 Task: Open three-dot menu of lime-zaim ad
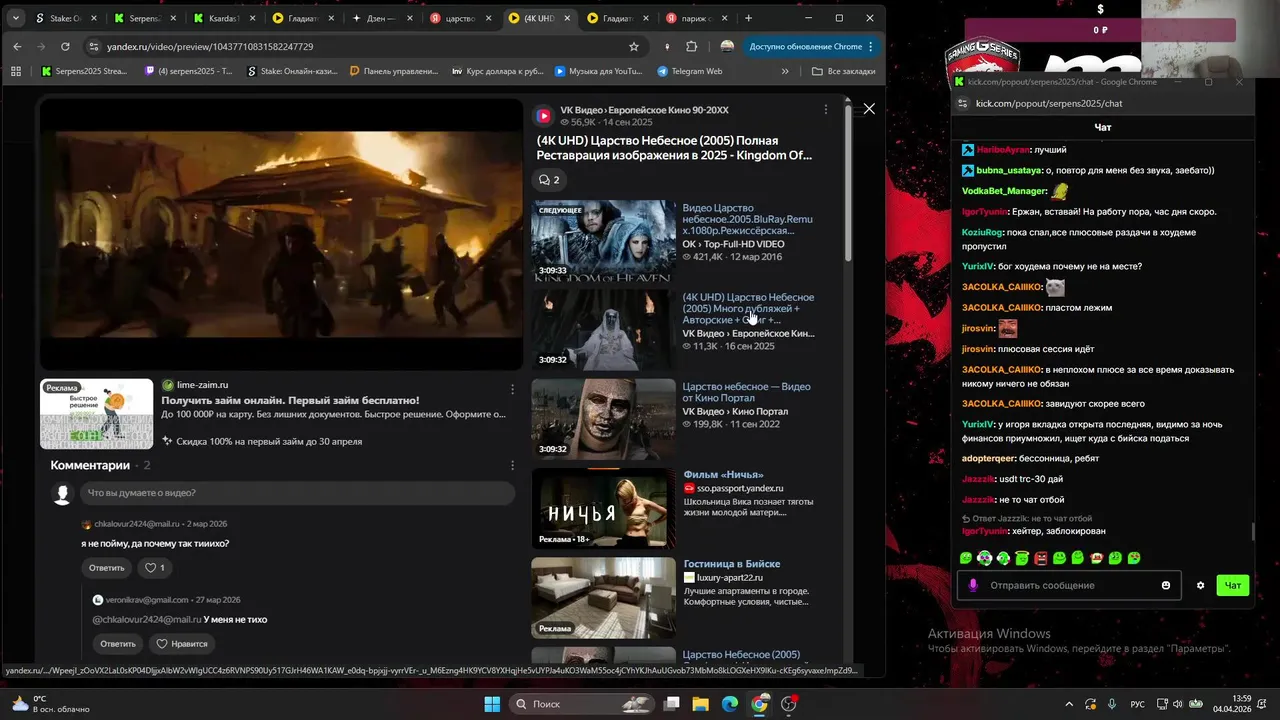512,389
